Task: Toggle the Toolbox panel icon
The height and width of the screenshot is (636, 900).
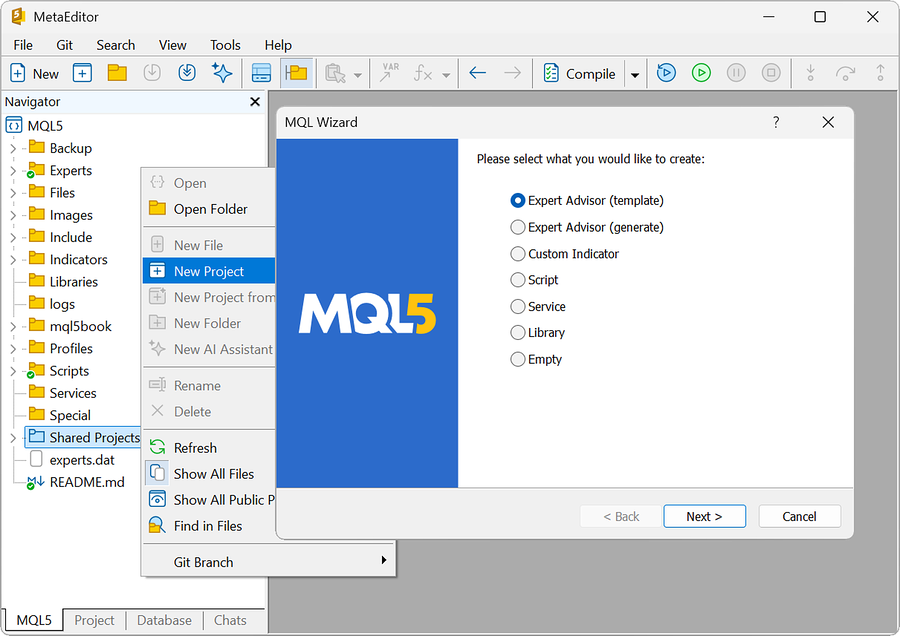Action: pyautogui.click(x=262, y=73)
